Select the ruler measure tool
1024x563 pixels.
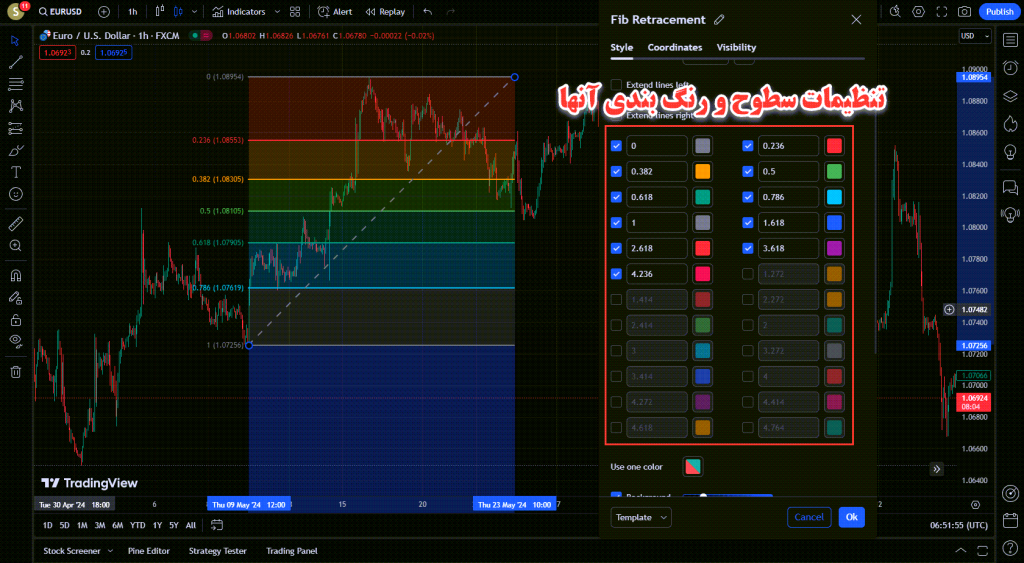tap(15, 223)
